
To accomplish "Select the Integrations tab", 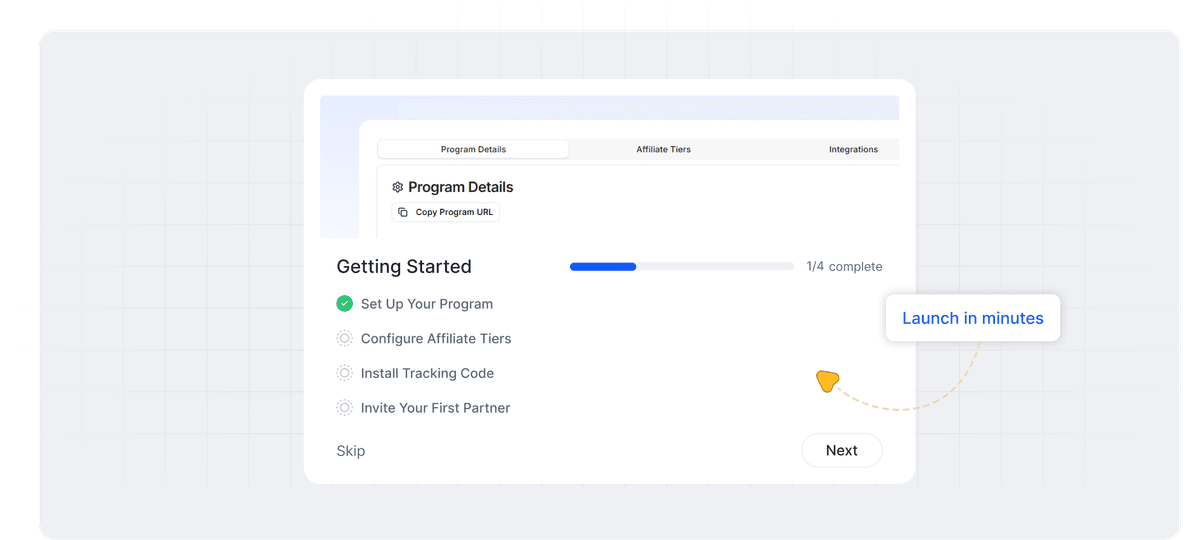I will (853, 150).
